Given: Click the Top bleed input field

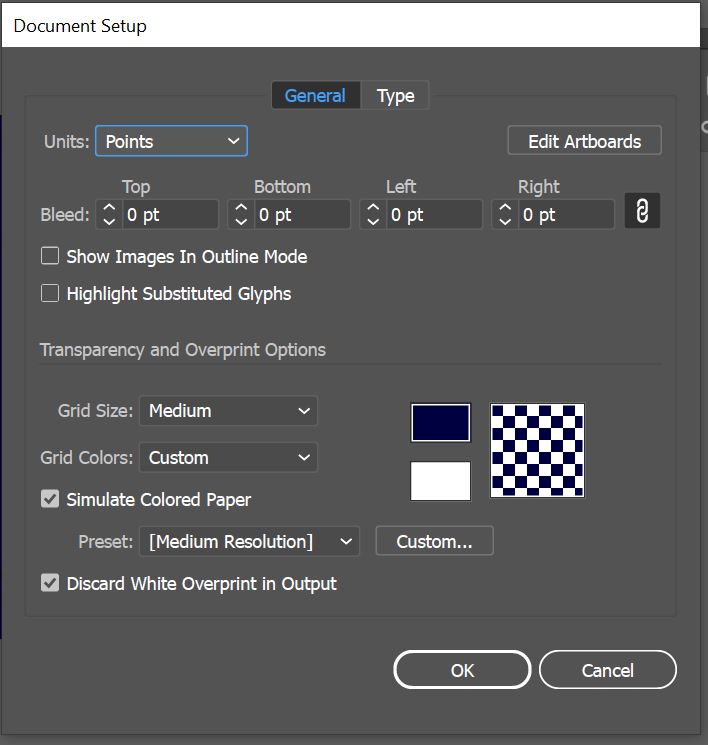Looking at the screenshot, I should coord(170,215).
